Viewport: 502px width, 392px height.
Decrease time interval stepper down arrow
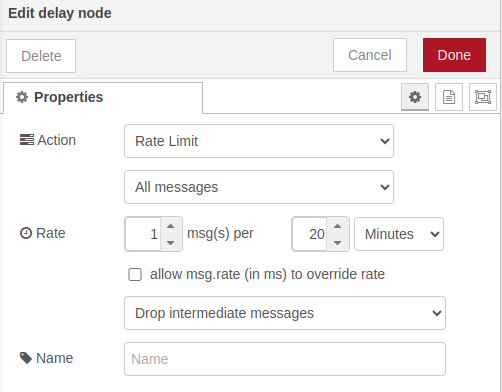[x=337, y=242]
